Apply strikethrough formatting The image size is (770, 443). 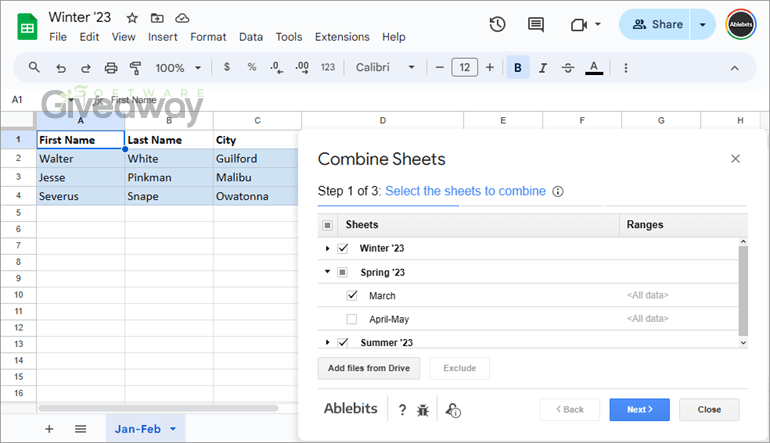coord(568,68)
